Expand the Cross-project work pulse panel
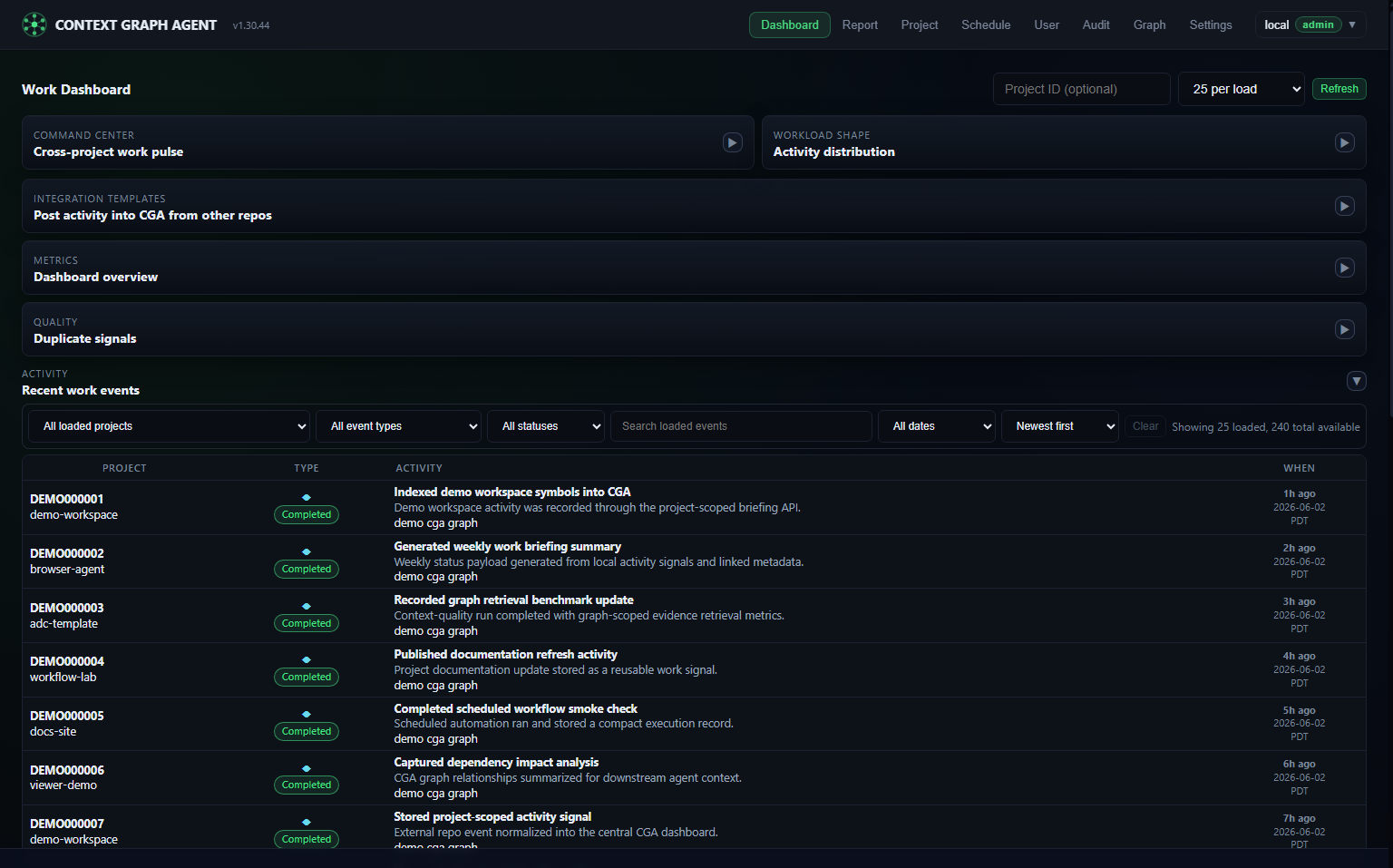1393x868 pixels. tap(733, 142)
